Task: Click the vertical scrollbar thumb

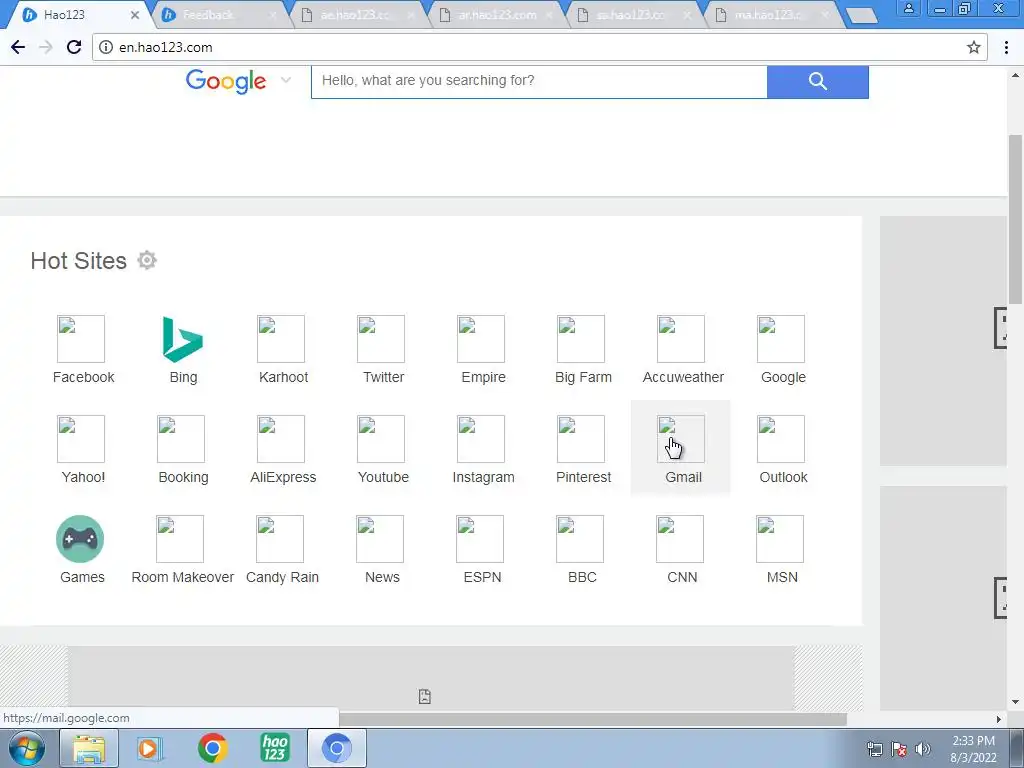Action: point(1016,218)
